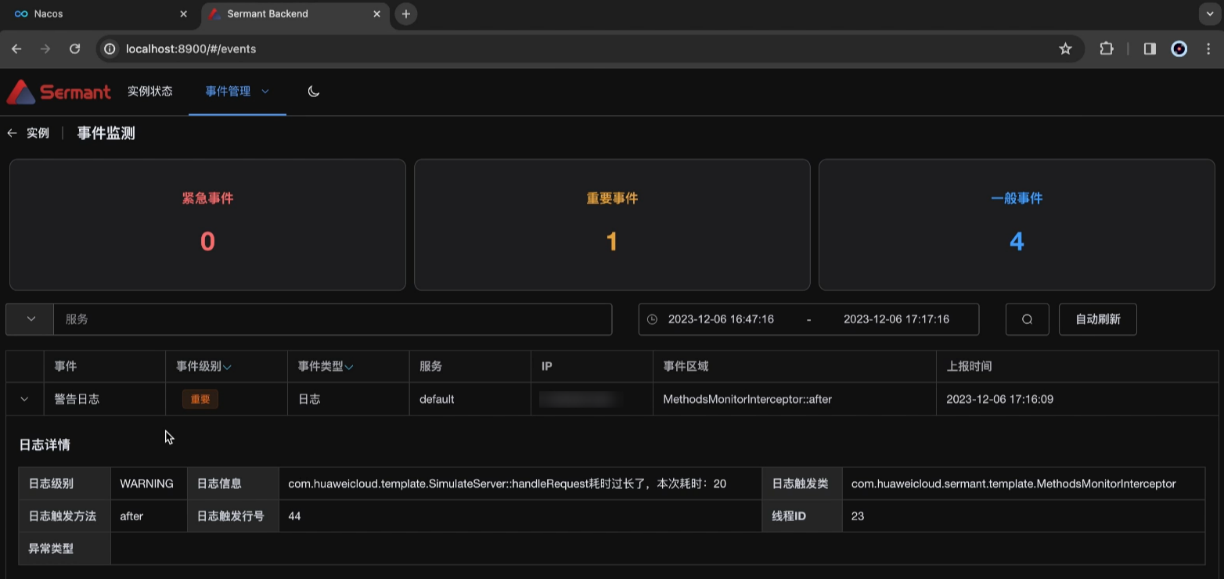This screenshot has width=1224, height=579.
Task: Open the browser extensions icon
Action: 1106,47
